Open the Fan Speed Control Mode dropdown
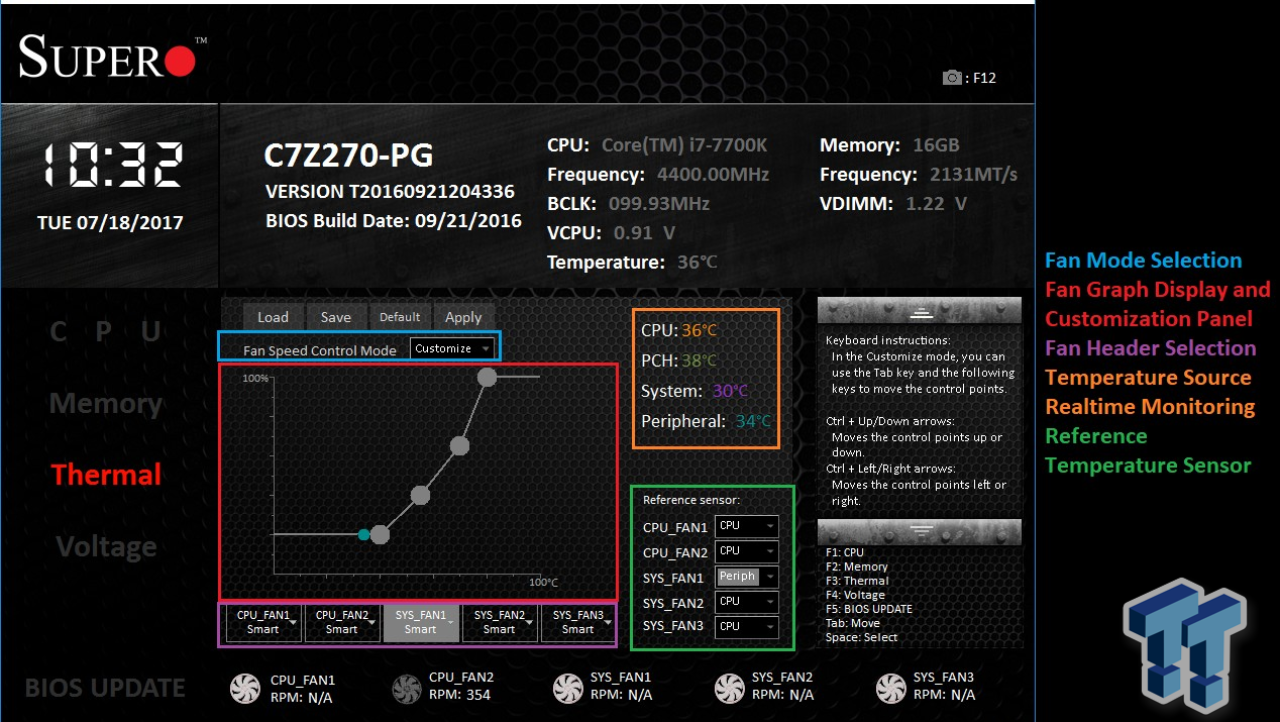This screenshot has width=1280, height=722. pos(453,348)
